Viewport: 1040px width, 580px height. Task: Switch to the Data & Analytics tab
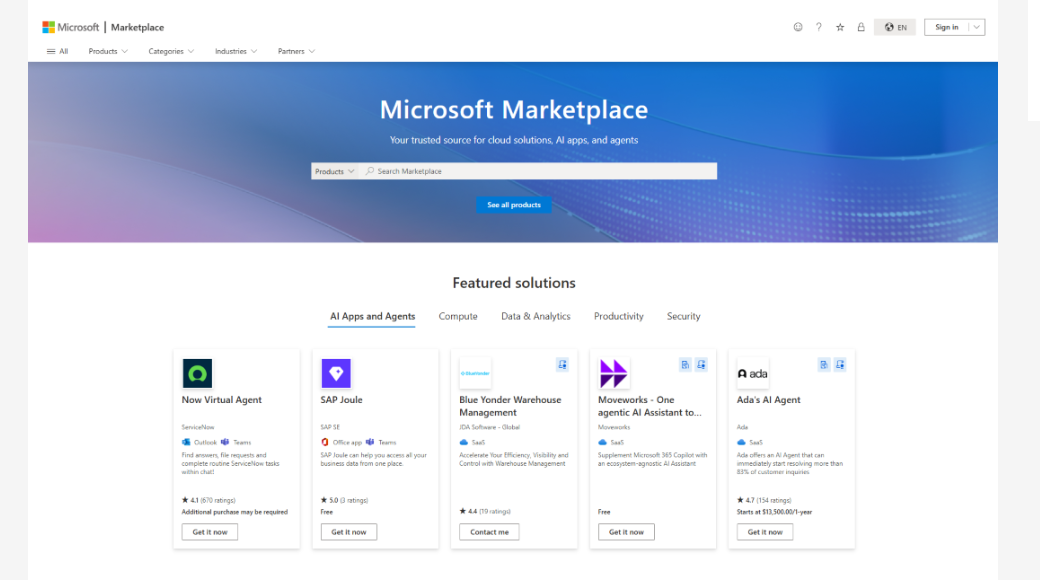pos(535,316)
